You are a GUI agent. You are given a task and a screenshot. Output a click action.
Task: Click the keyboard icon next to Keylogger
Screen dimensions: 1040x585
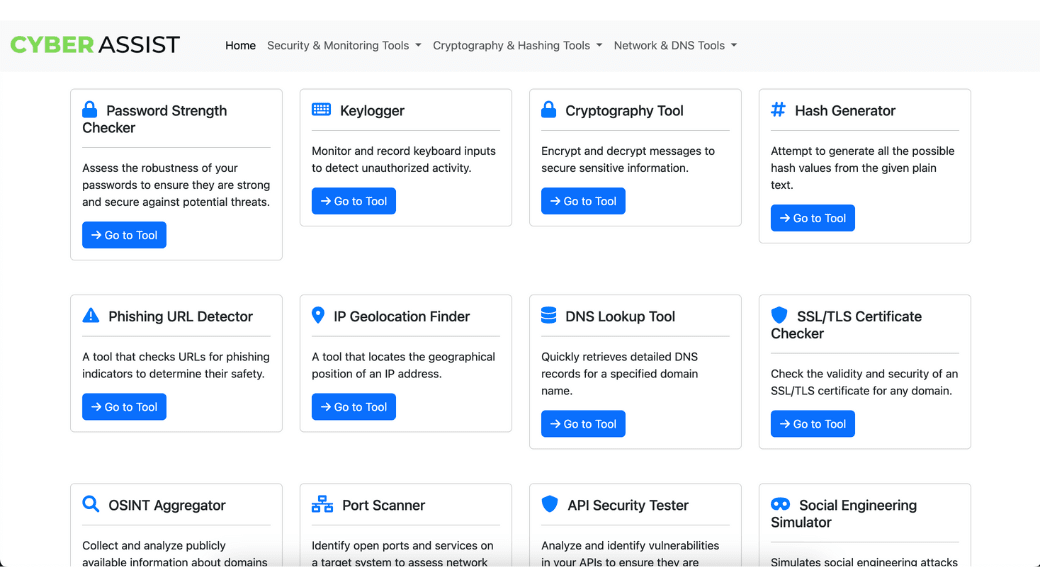coord(321,110)
